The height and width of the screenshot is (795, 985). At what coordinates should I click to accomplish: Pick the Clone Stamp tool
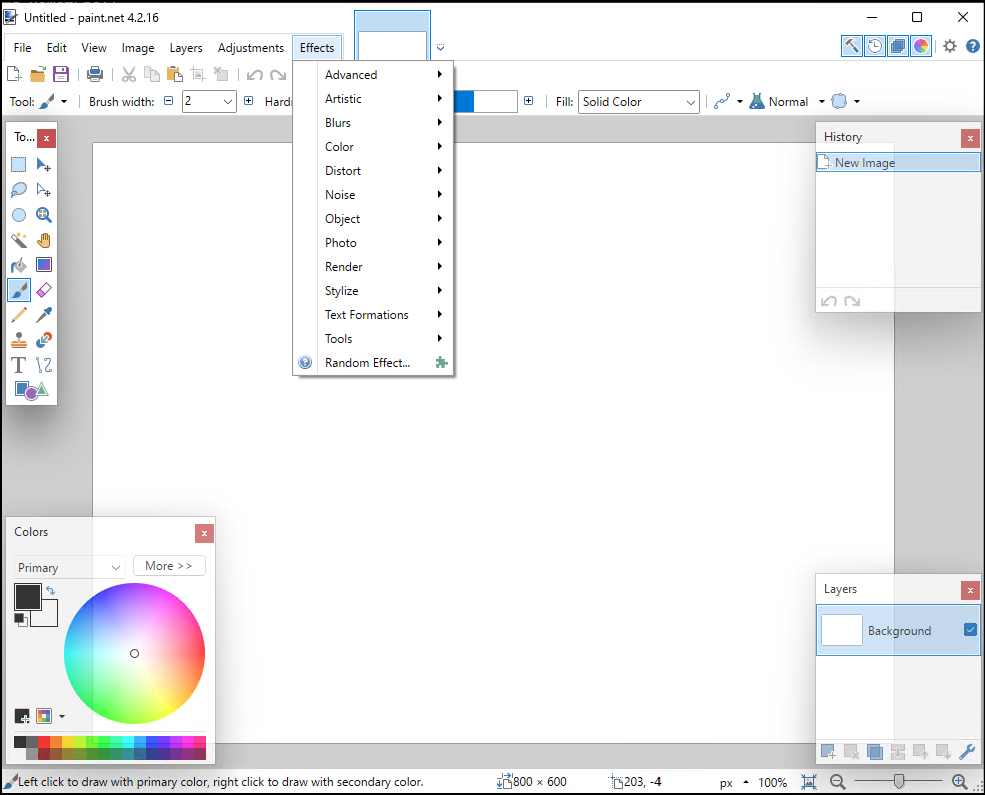[x=19, y=340]
